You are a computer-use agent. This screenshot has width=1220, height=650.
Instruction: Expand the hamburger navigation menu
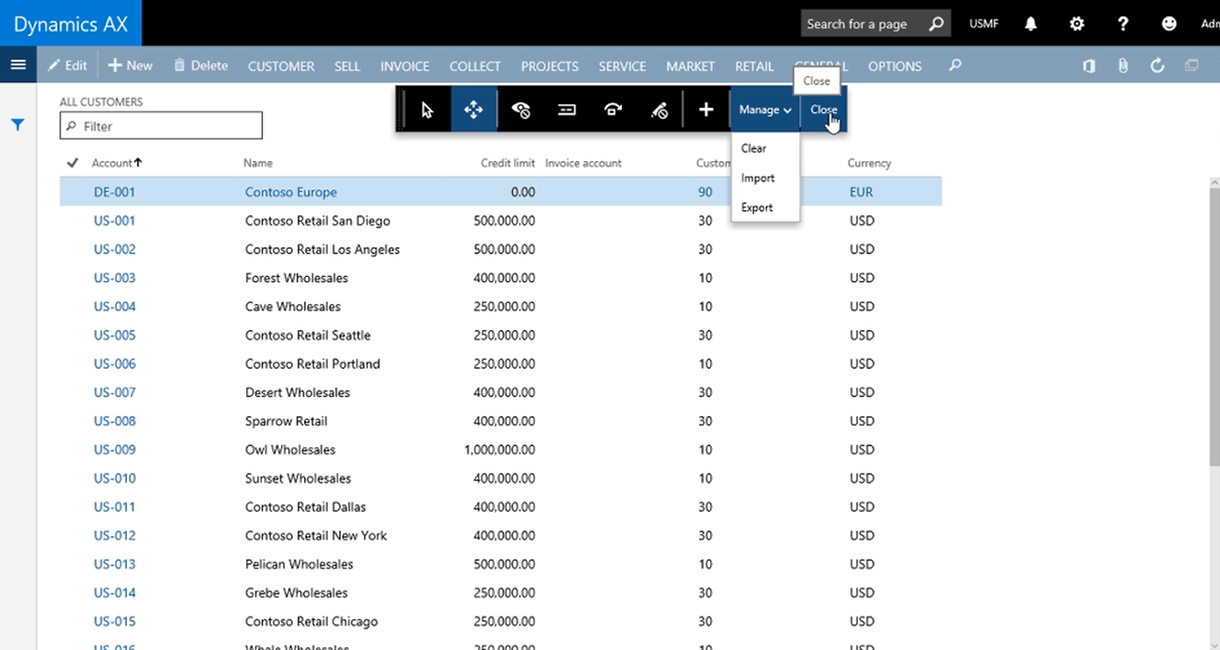(x=18, y=65)
